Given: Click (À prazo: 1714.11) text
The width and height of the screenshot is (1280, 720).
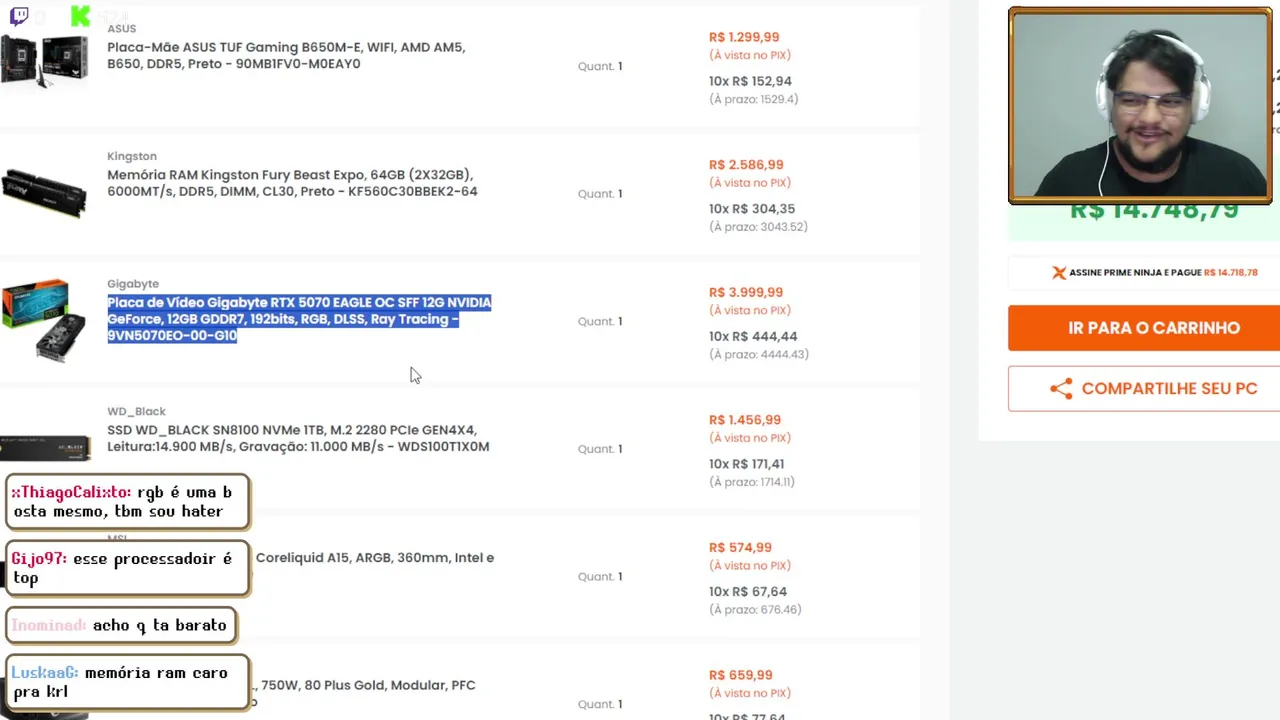Looking at the screenshot, I should (752, 482).
